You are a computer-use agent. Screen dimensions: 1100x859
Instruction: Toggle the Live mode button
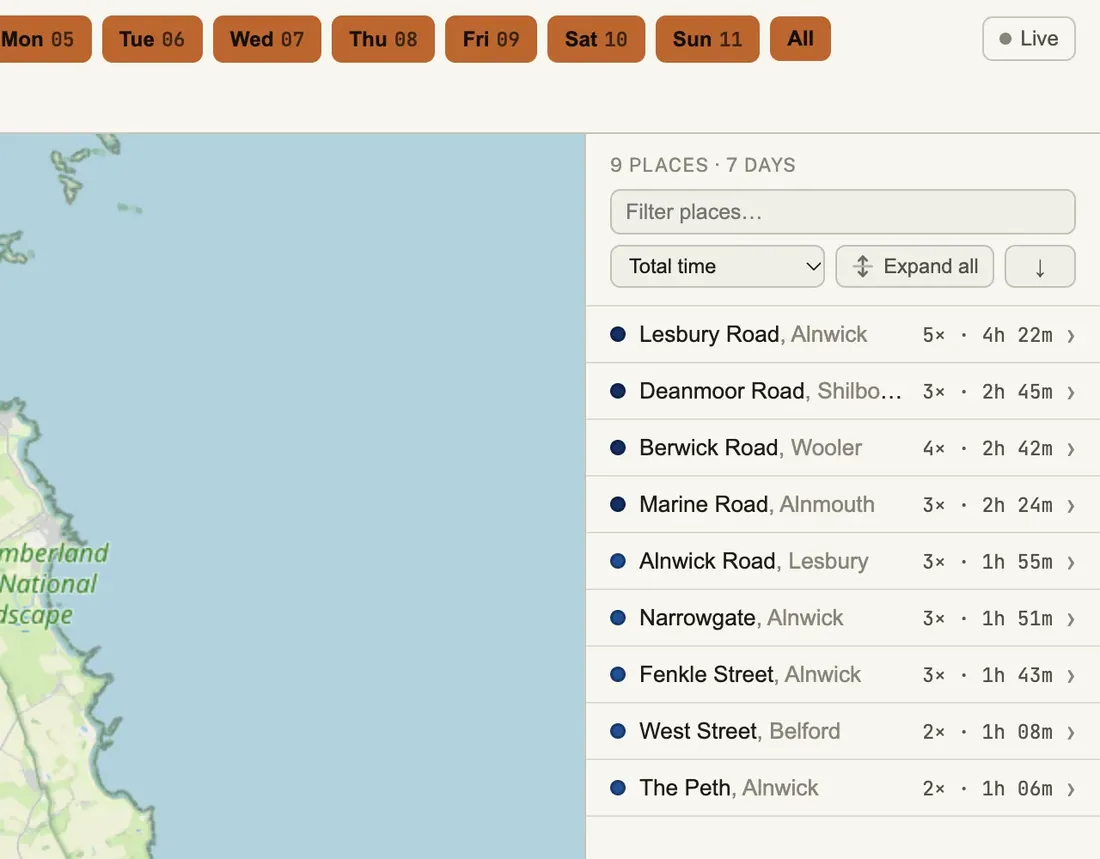(1028, 39)
